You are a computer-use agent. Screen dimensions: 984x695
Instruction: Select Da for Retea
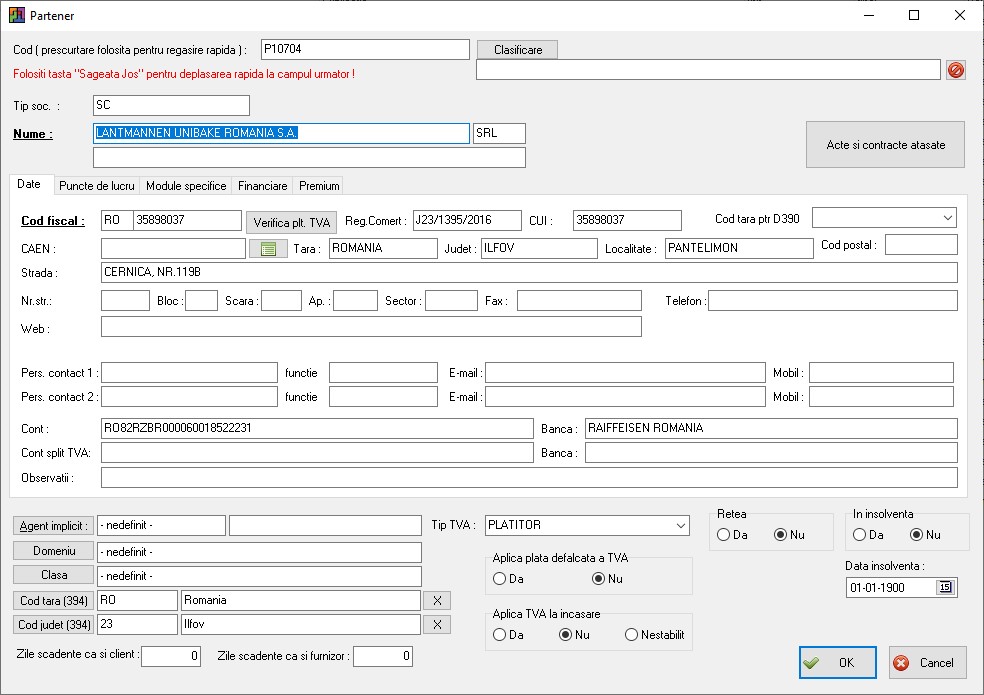pos(723,535)
